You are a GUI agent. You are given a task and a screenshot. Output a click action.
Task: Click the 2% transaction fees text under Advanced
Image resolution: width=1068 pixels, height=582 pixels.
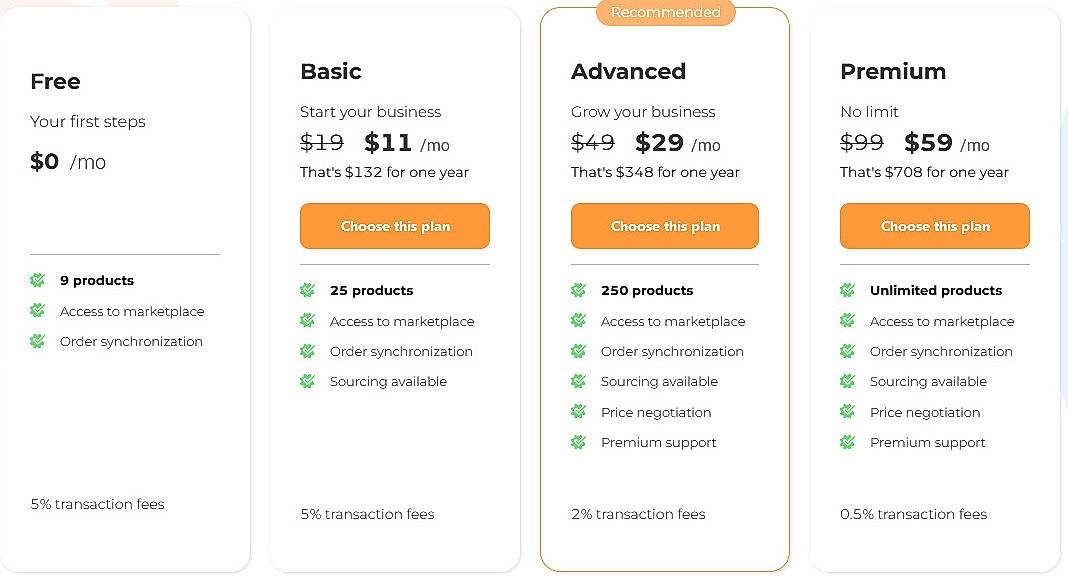[x=638, y=514]
